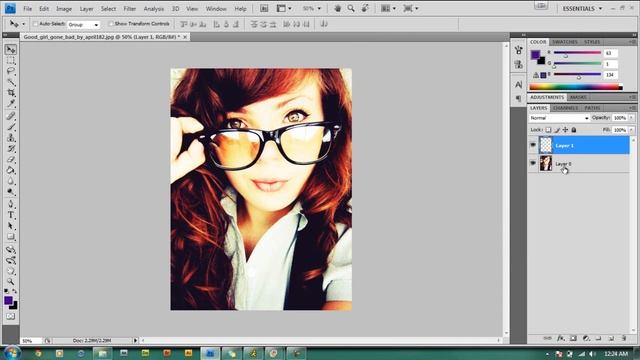This screenshot has width=640, height=360.
Task: Click the Hand tool in application bar
Action: pos(337,8)
